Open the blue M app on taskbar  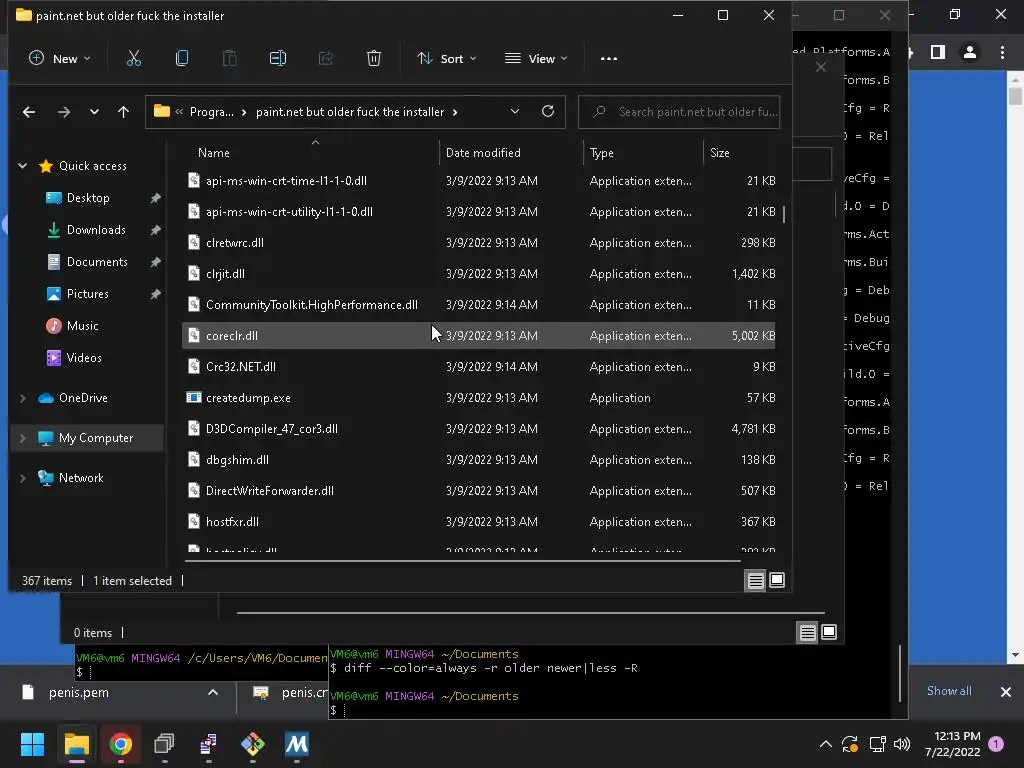pyautogui.click(x=296, y=744)
